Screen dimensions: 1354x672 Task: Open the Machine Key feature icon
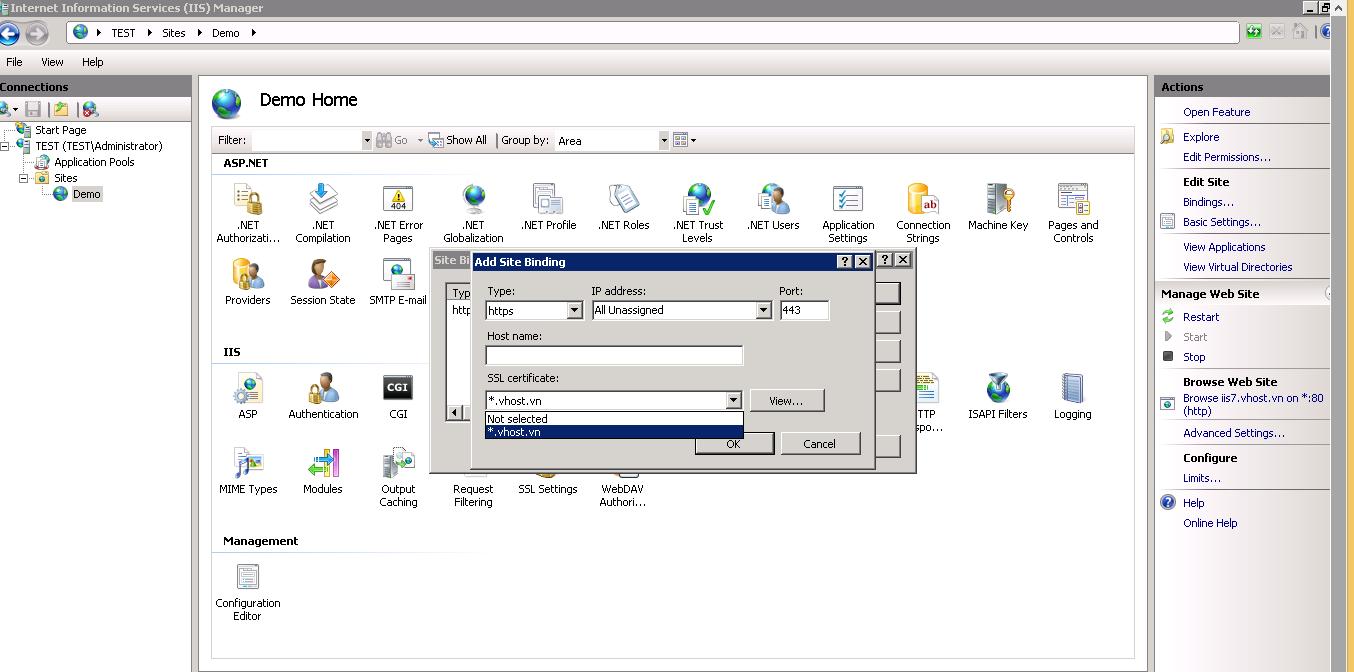coord(997,207)
